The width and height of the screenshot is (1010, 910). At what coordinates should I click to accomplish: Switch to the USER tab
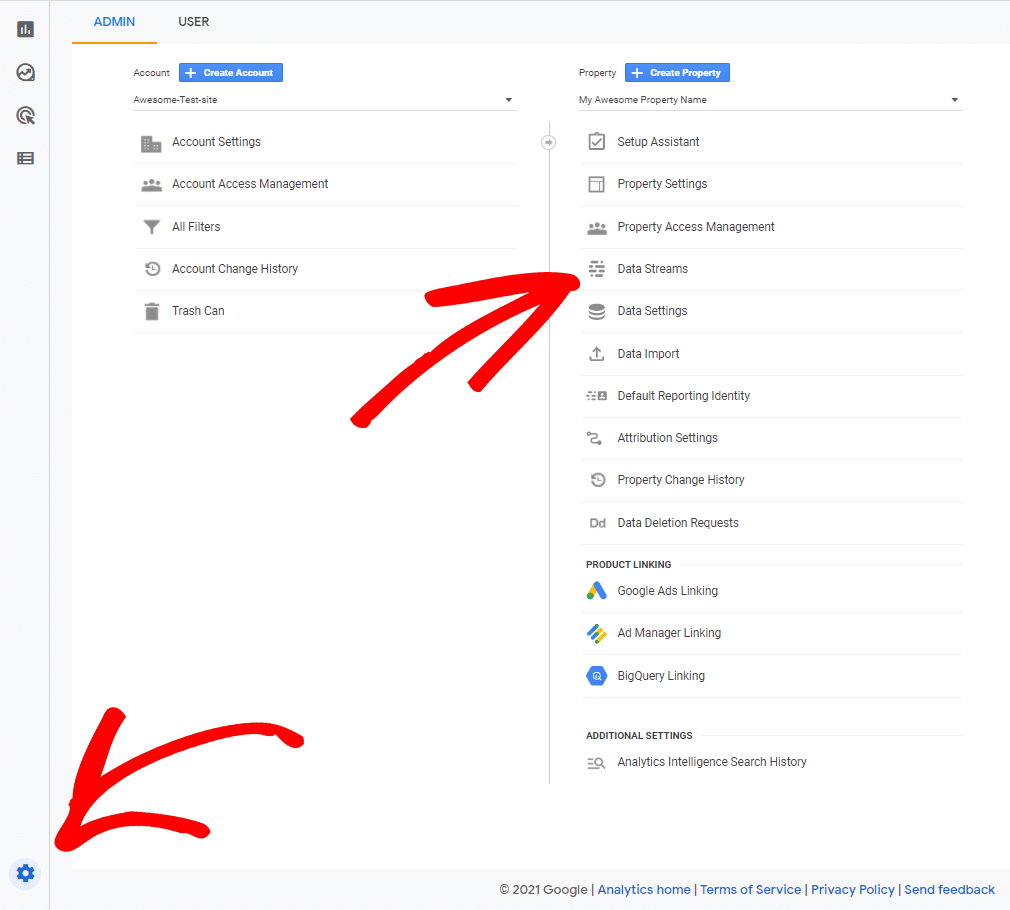(x=193, y=22)
